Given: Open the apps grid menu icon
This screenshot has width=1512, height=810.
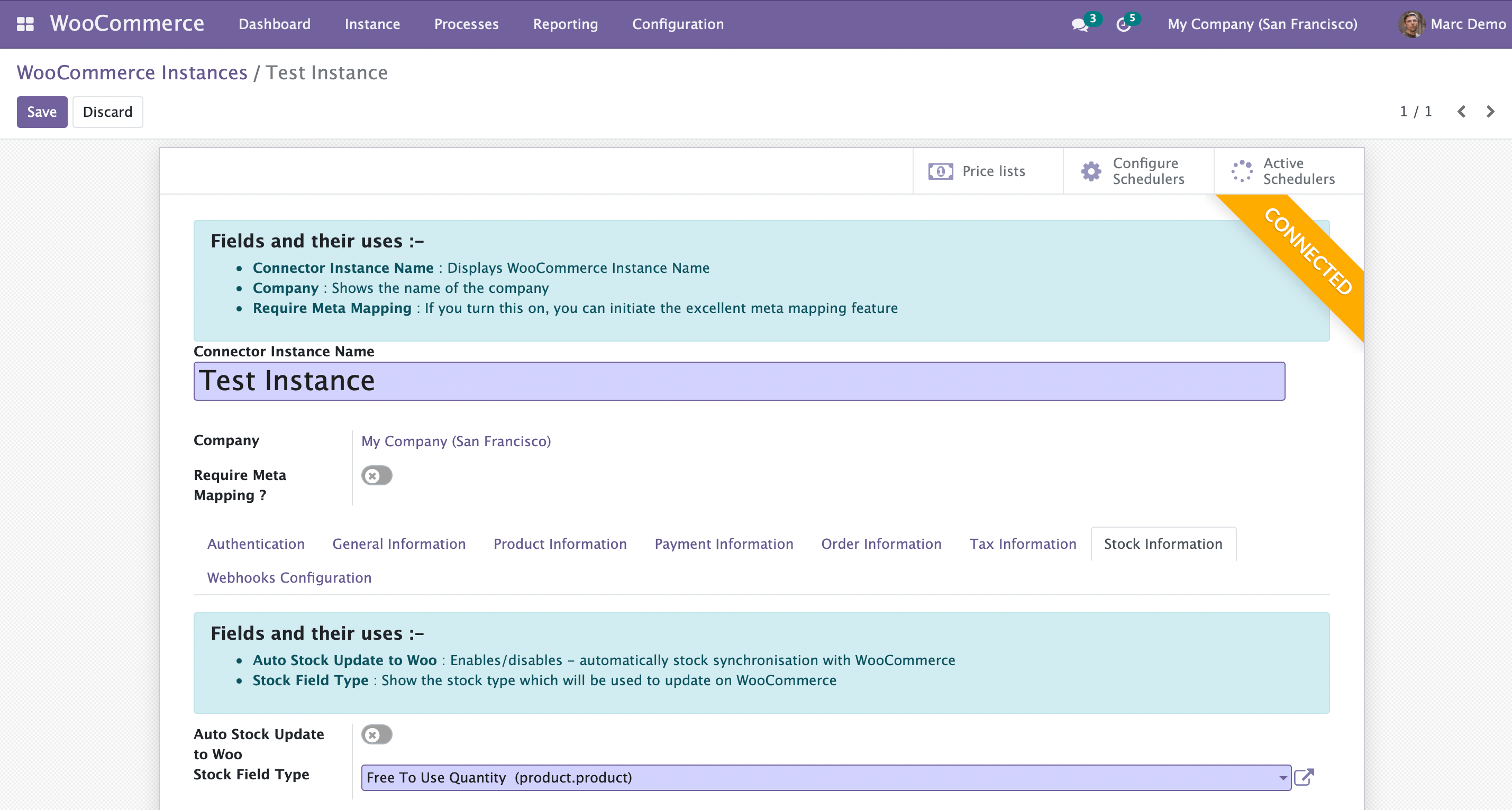Looking at the screenshot, I should click(25, 24).
